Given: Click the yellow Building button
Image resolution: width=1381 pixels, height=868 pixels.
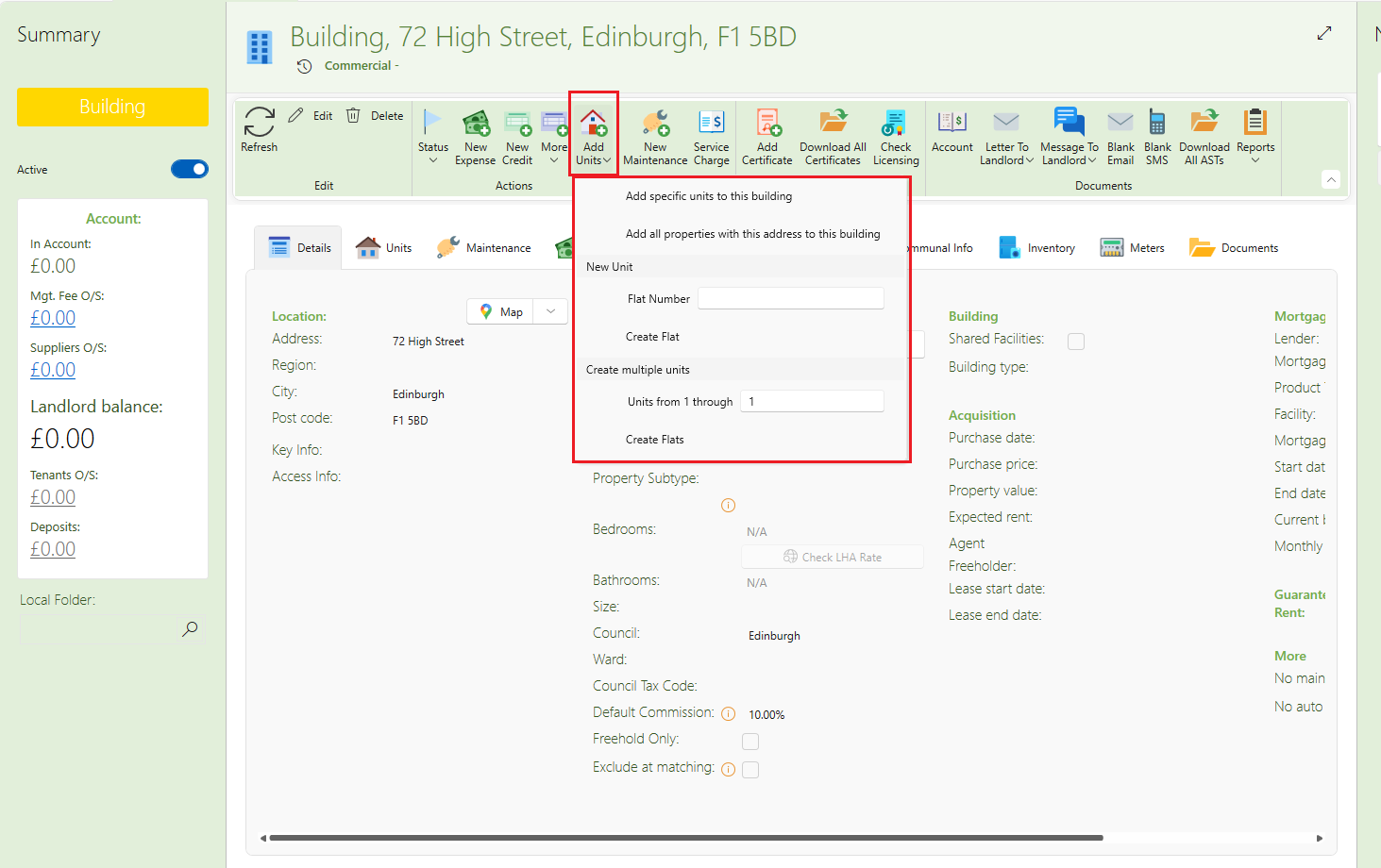Looking at the screenshot, I should click(112, 107).
